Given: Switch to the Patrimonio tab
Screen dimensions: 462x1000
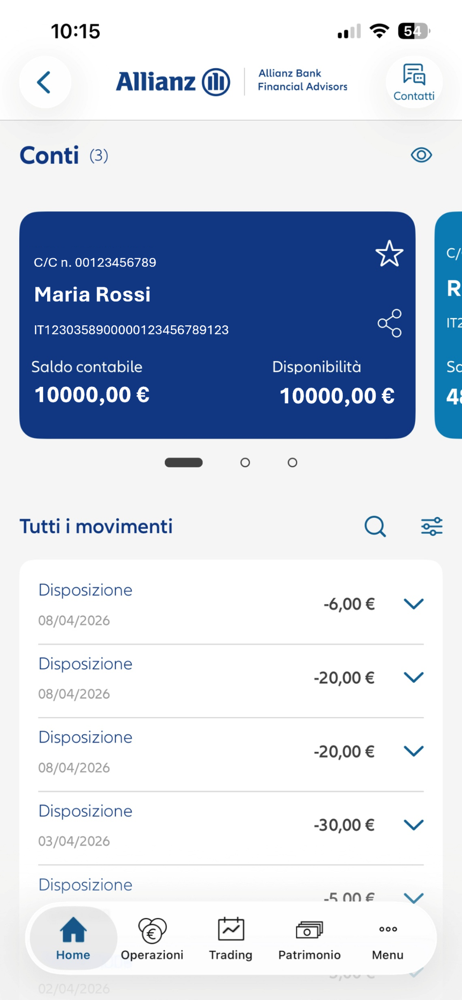Looking at the screenshot, I should (309, 939).
